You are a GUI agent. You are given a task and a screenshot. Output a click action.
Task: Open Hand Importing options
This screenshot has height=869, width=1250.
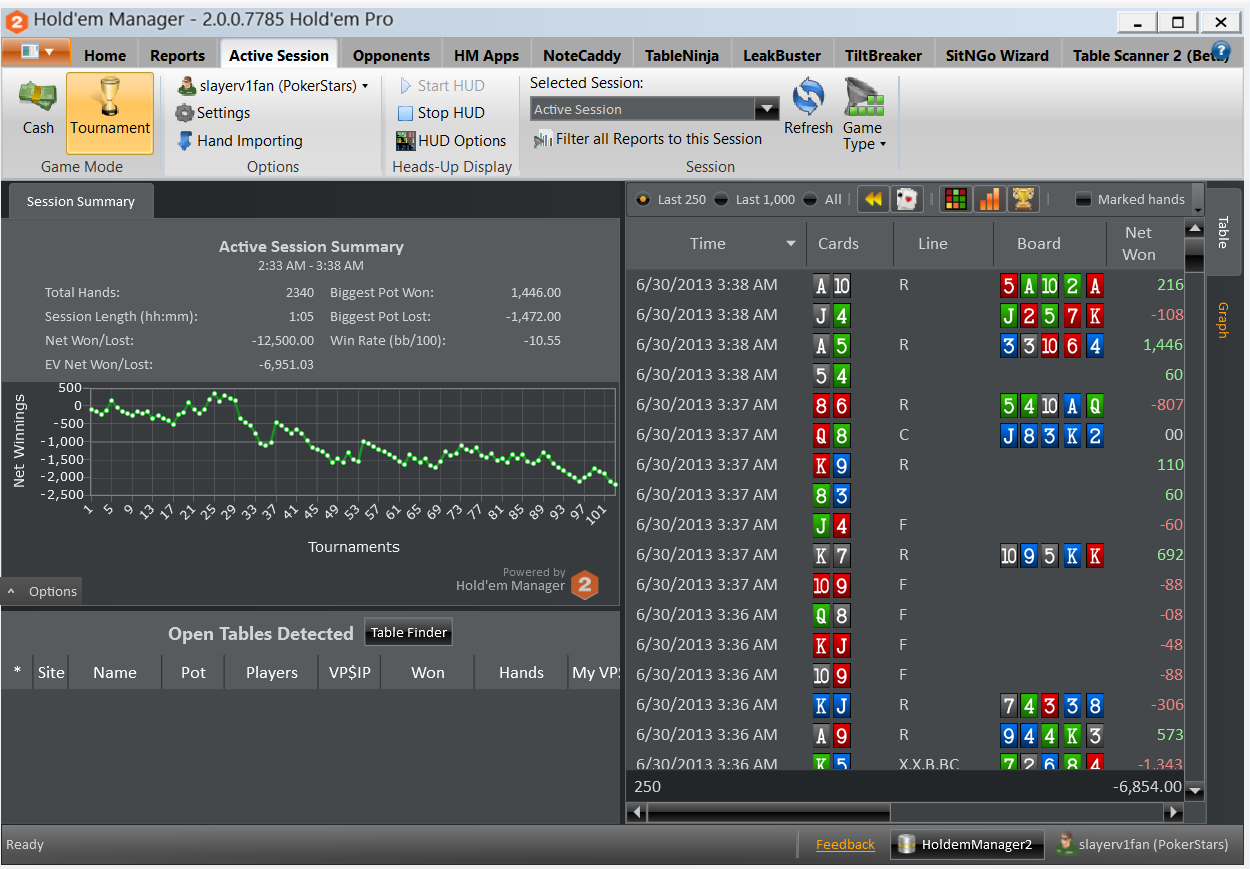pyautogui.click(x=239, y=141)
